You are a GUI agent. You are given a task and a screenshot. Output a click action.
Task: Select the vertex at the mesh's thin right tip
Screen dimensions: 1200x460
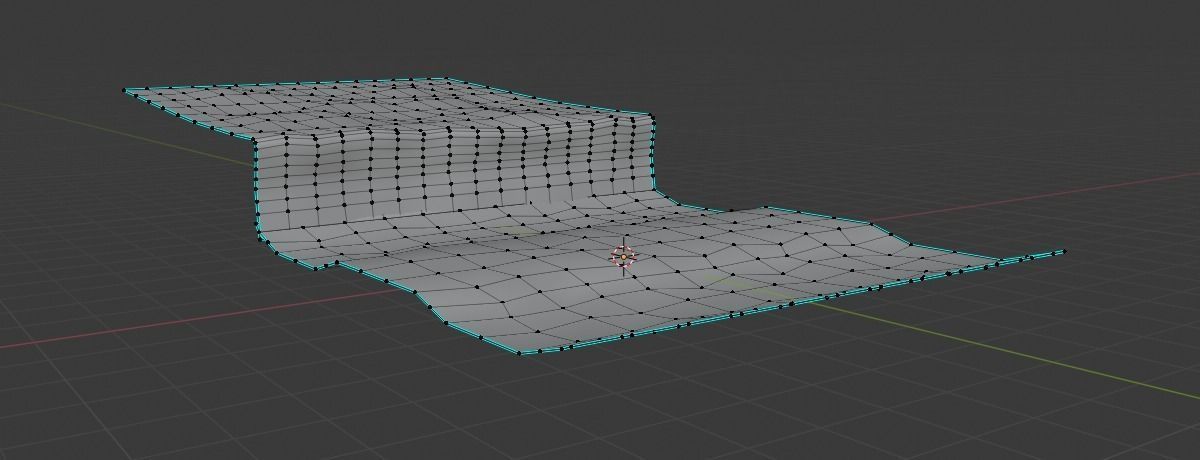[1063, 252]
